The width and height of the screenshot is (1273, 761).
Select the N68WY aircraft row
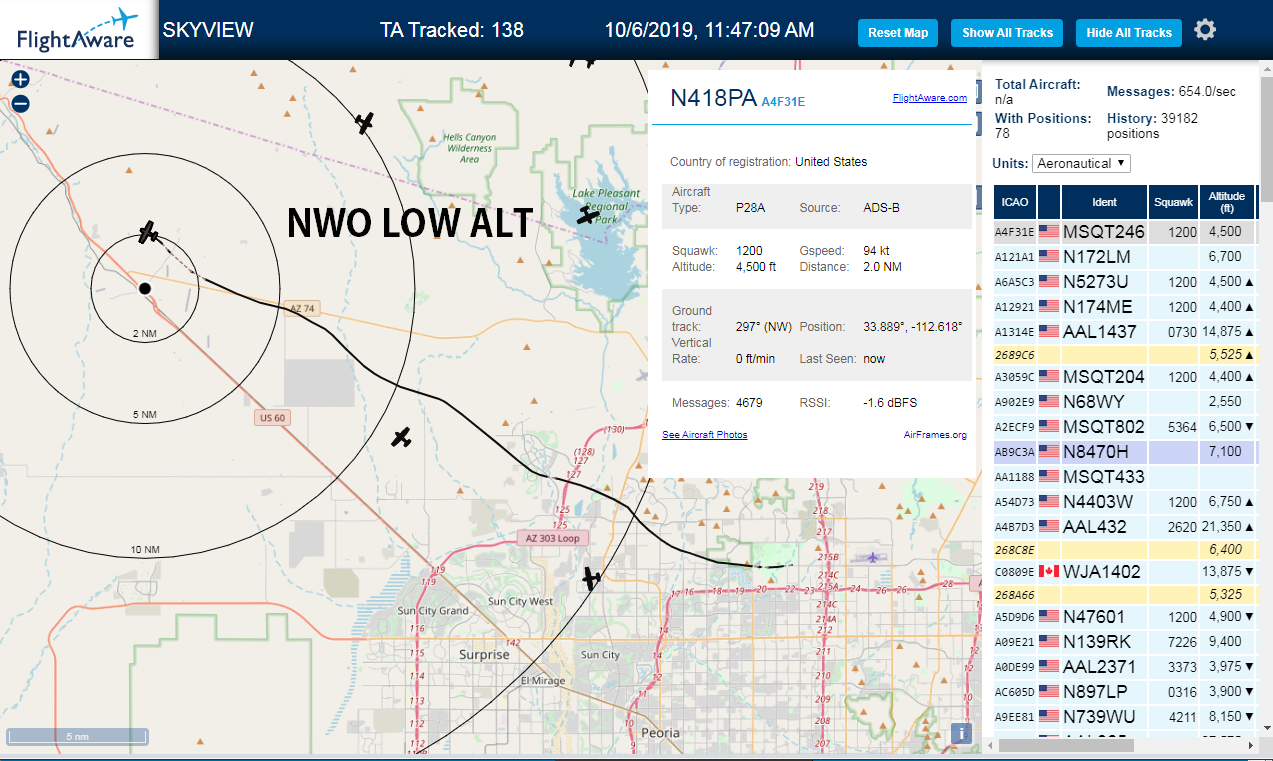1125,402
